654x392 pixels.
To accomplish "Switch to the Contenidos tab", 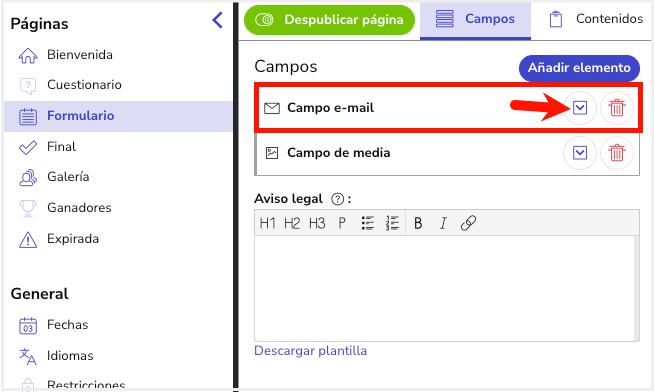I will point(596,19).
